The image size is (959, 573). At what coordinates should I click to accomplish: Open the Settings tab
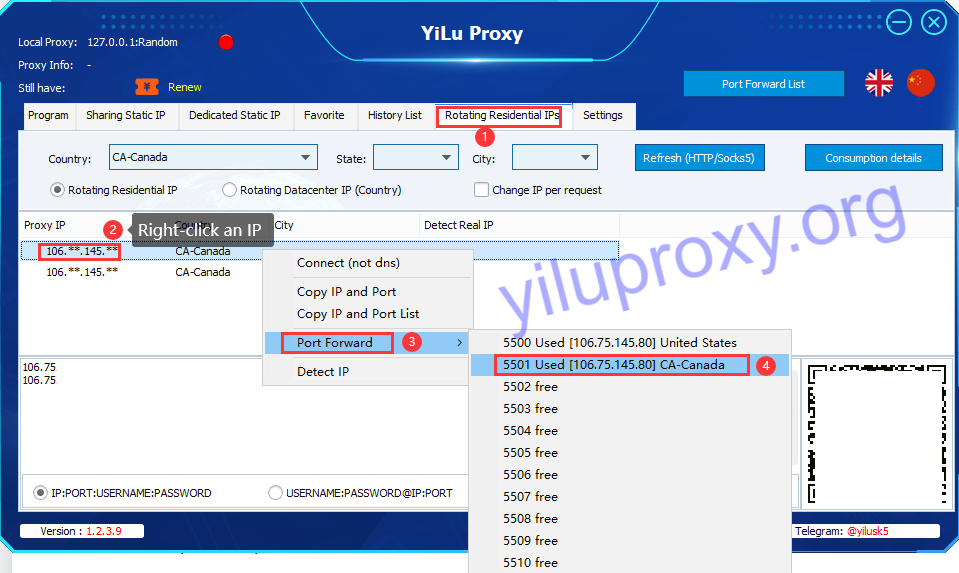pos(603,116)
